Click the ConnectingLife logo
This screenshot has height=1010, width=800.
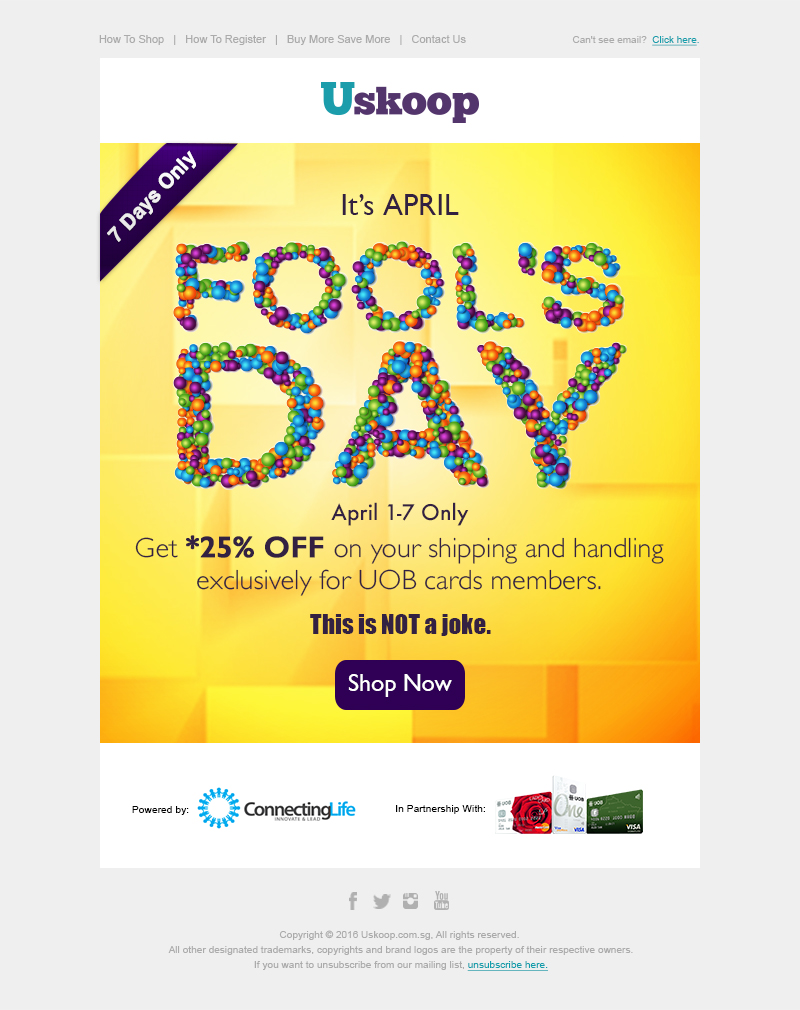pyautogui.click(x=277, y=809)
